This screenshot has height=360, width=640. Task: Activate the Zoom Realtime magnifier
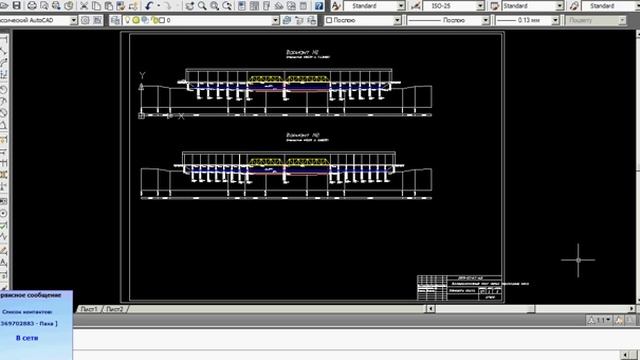point(202,6)
